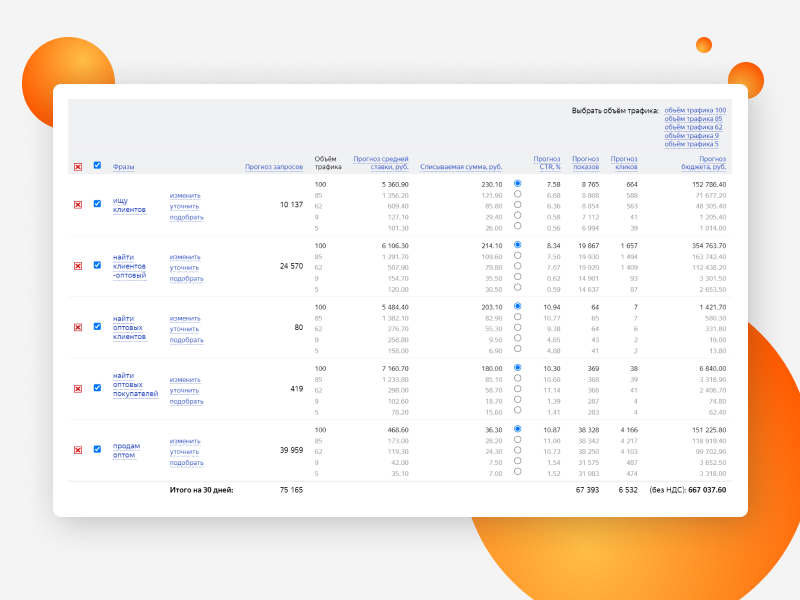
Task: Open the phrase link 'продам оптом'
Action: click(x=126, y=451)
